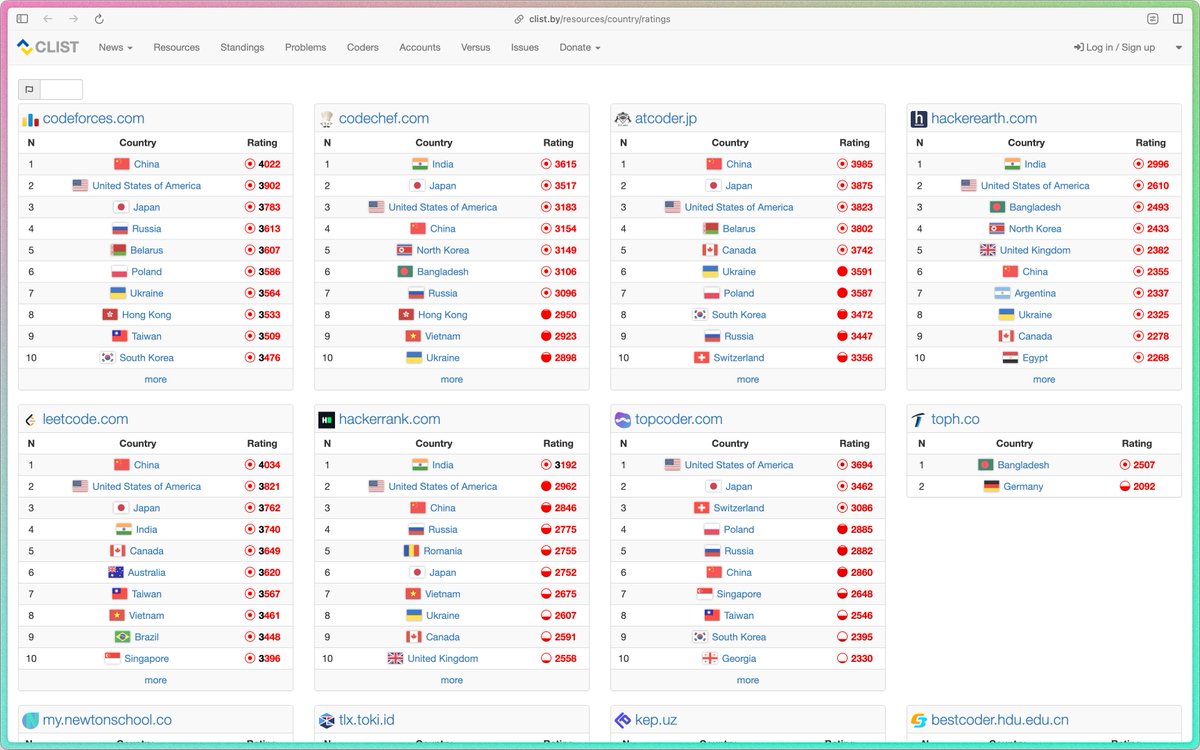1200x750 pixels.
Task: Click the leetcode.com logo icon
Action: pyautogui.click(x=30, y=420)
